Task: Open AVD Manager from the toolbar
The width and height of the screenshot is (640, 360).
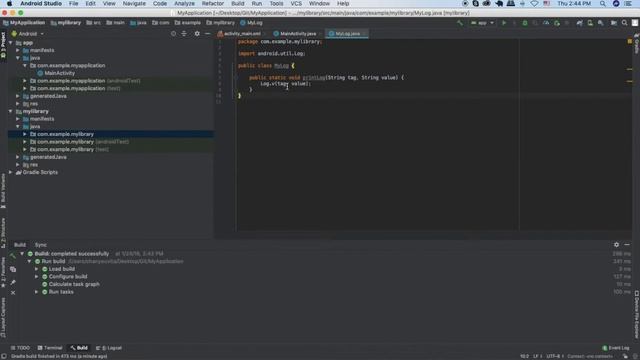Action: click(x=590, y=23)
